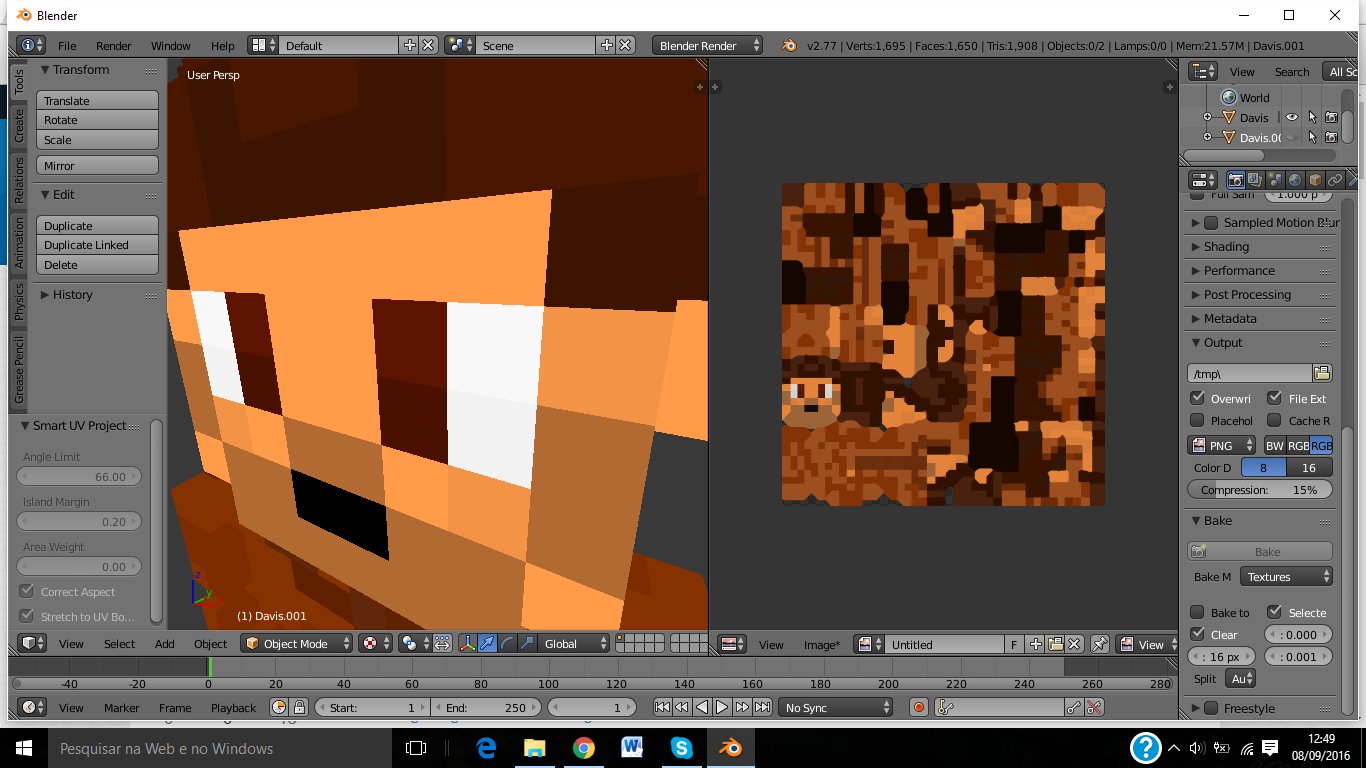Open the Render properties camera tab

pos(1236,180)
